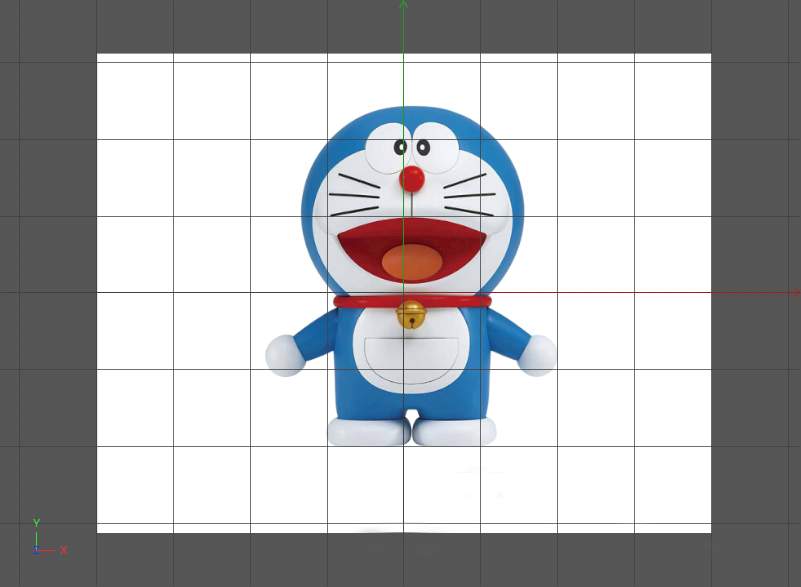Click the orientation axis gizmo in the corner
Screen dimensions: 801x587
tap(50, 537)
